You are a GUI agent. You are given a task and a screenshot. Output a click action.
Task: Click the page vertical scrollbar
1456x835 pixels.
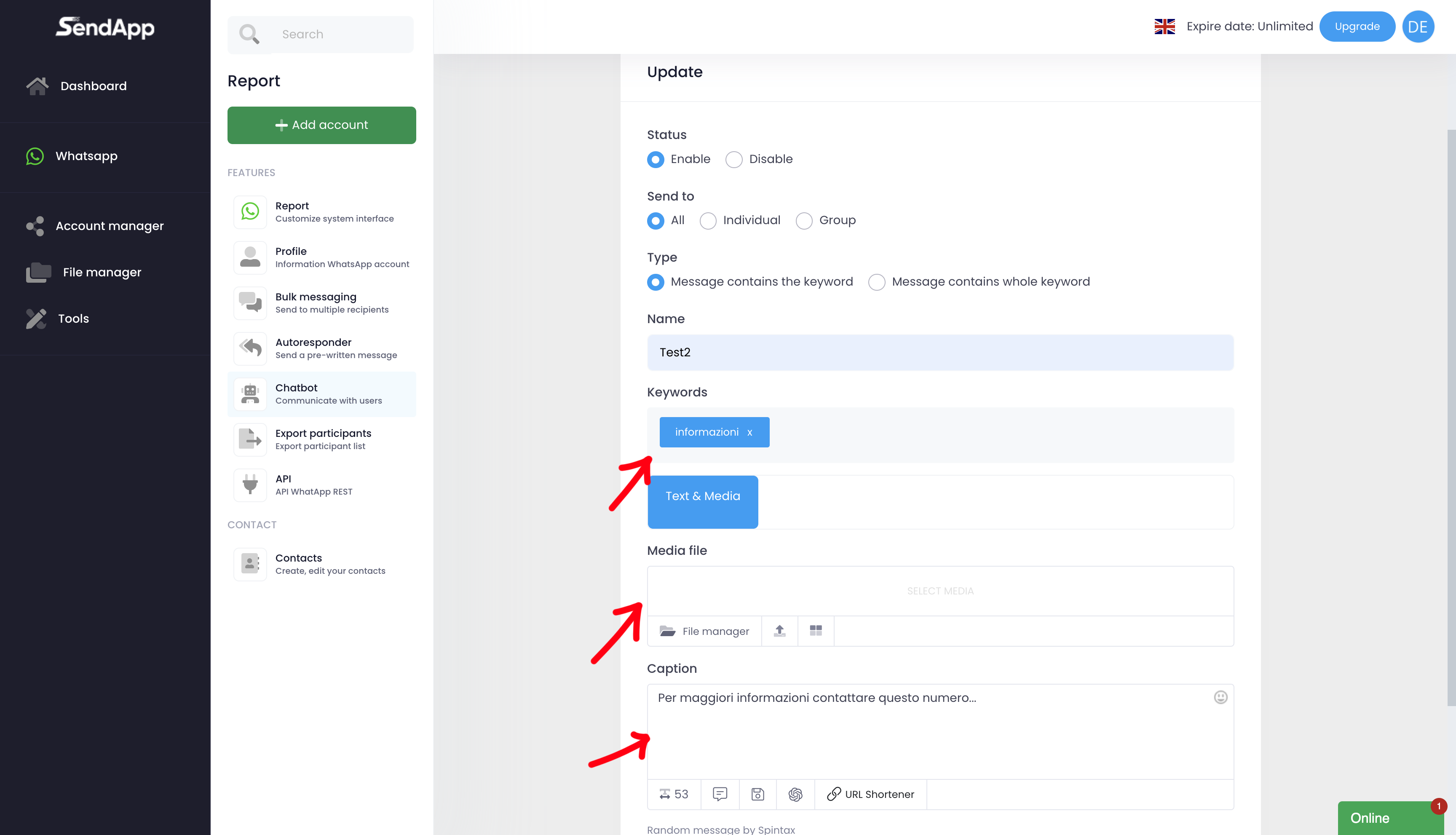tap(1451, 417)
